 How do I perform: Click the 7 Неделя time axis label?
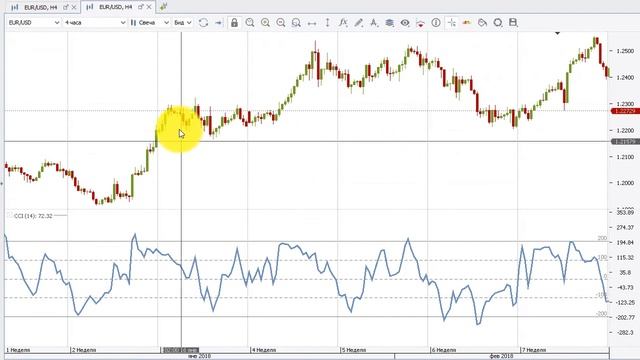533,350
